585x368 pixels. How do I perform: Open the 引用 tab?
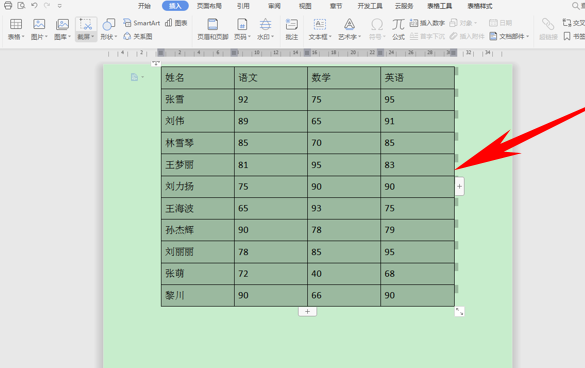click(x=243, y=6)
